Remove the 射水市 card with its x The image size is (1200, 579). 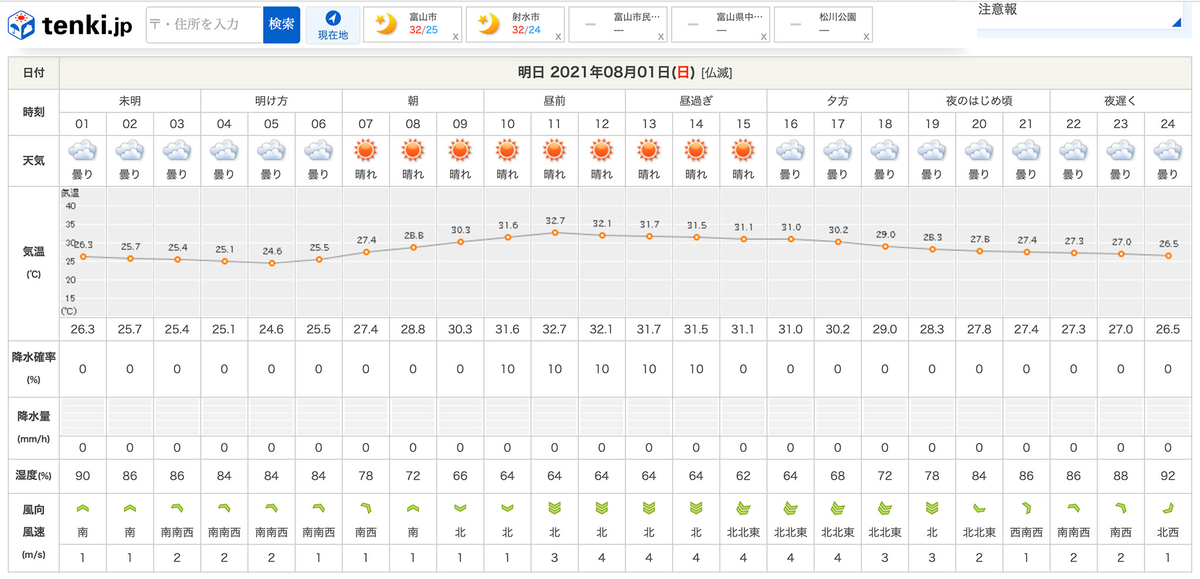(558, 37)
